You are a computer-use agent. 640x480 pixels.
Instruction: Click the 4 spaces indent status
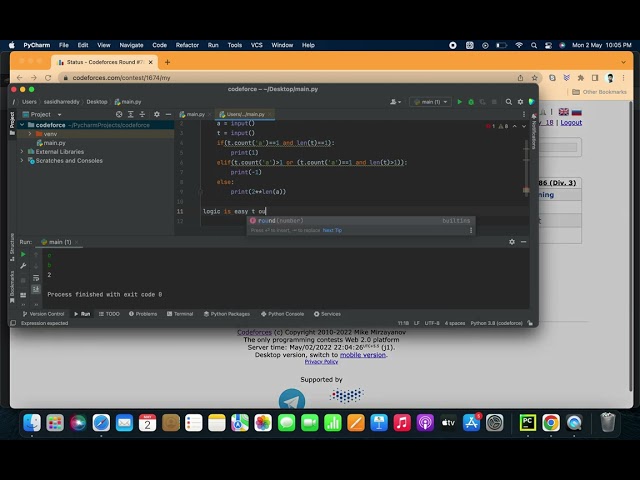pyautogui.click(x=455, y=323)
